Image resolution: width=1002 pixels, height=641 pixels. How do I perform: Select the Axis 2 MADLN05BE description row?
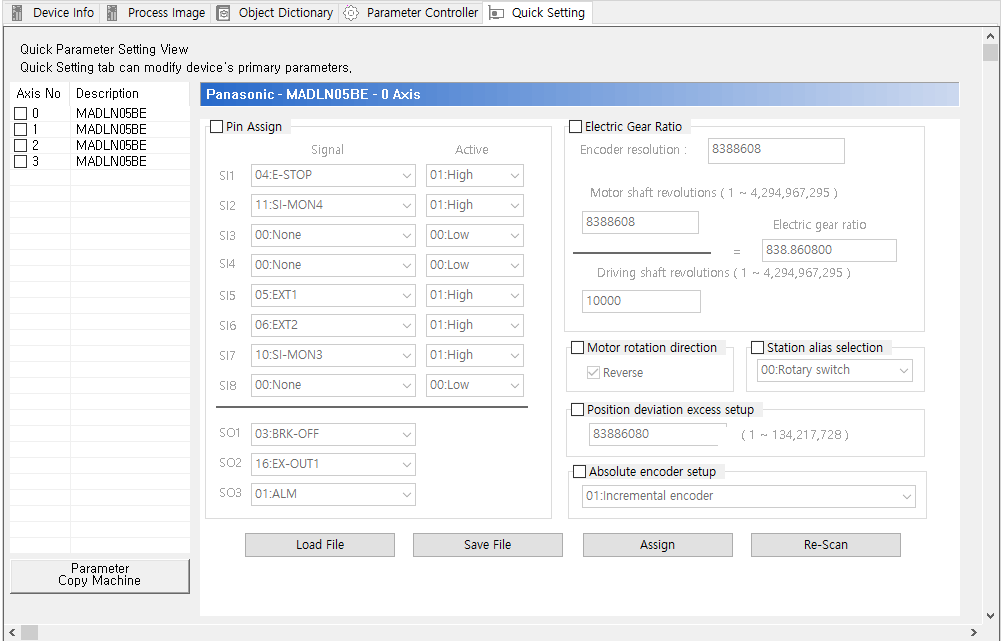111,145
